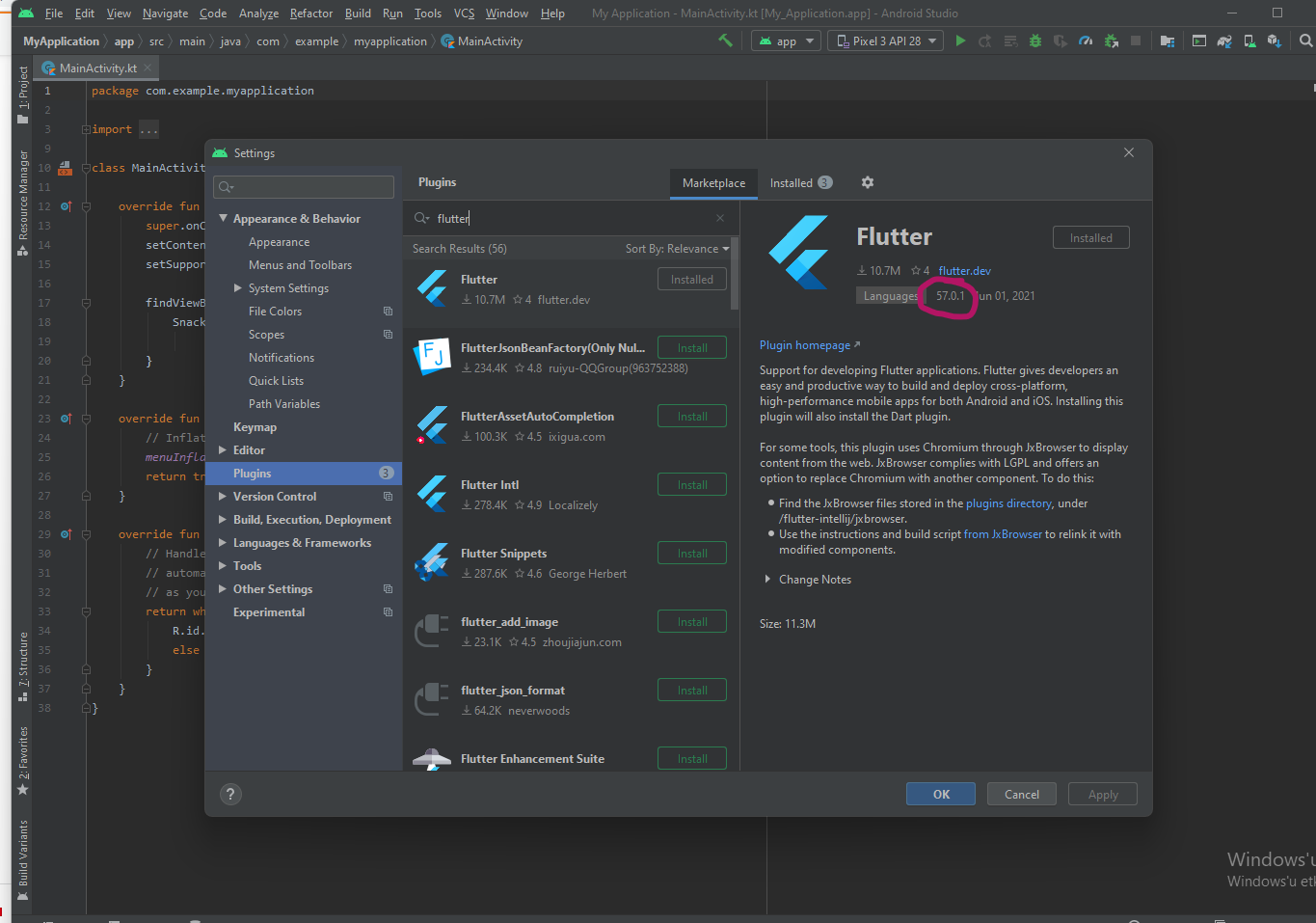Click the Run Anything toolbar icon
Image resolution: width=1316 pixels, height=923 pixels.
point(1199,41)
